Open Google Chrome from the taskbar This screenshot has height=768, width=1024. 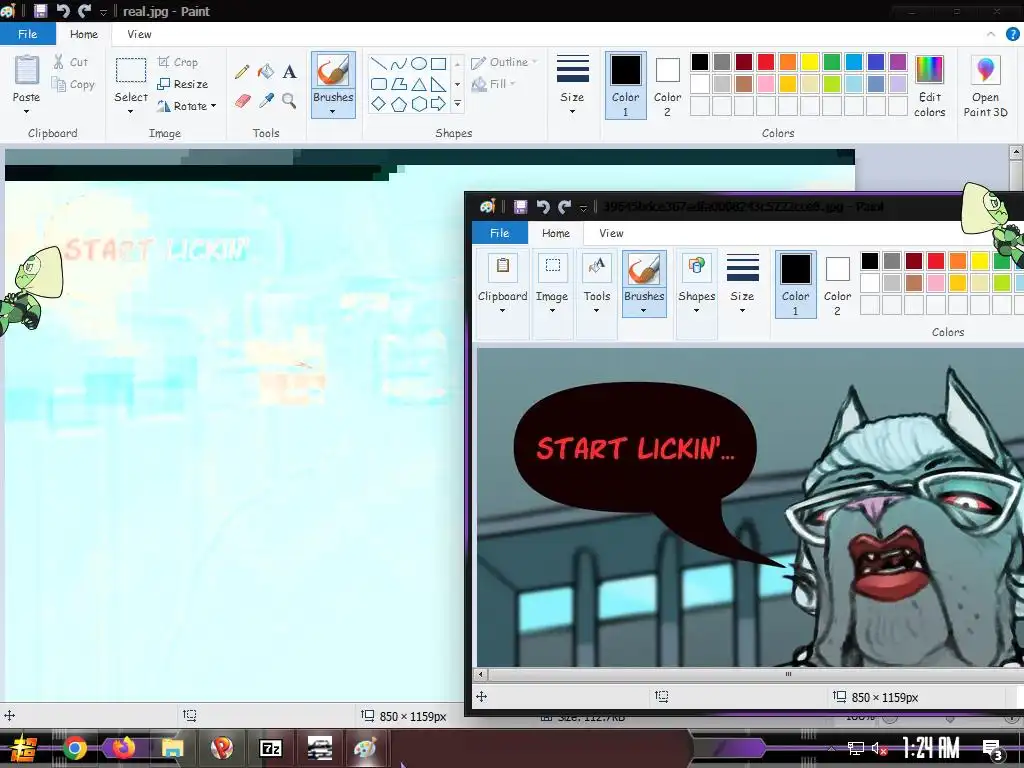point(74,748)
